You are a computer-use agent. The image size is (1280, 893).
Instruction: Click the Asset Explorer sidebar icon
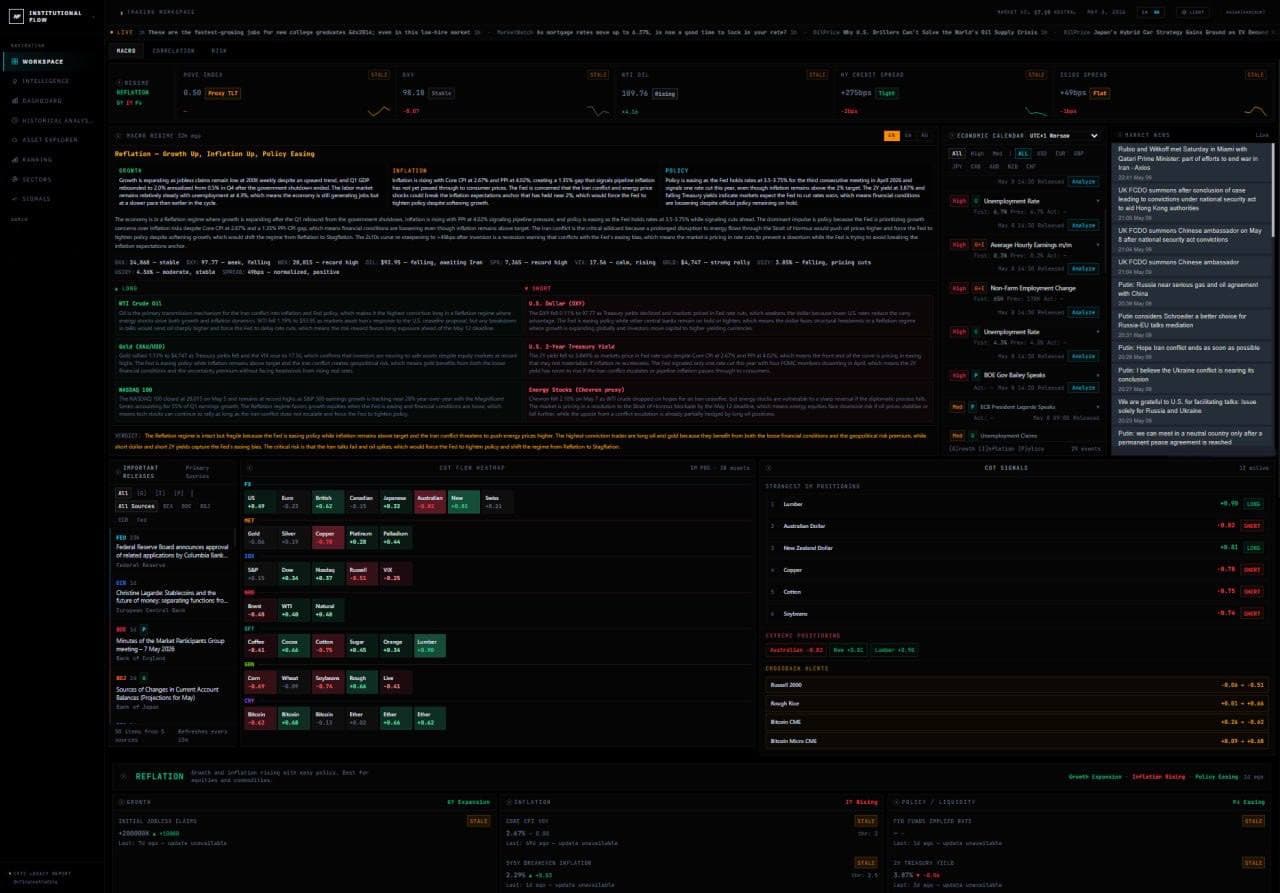tap(14, 139)
